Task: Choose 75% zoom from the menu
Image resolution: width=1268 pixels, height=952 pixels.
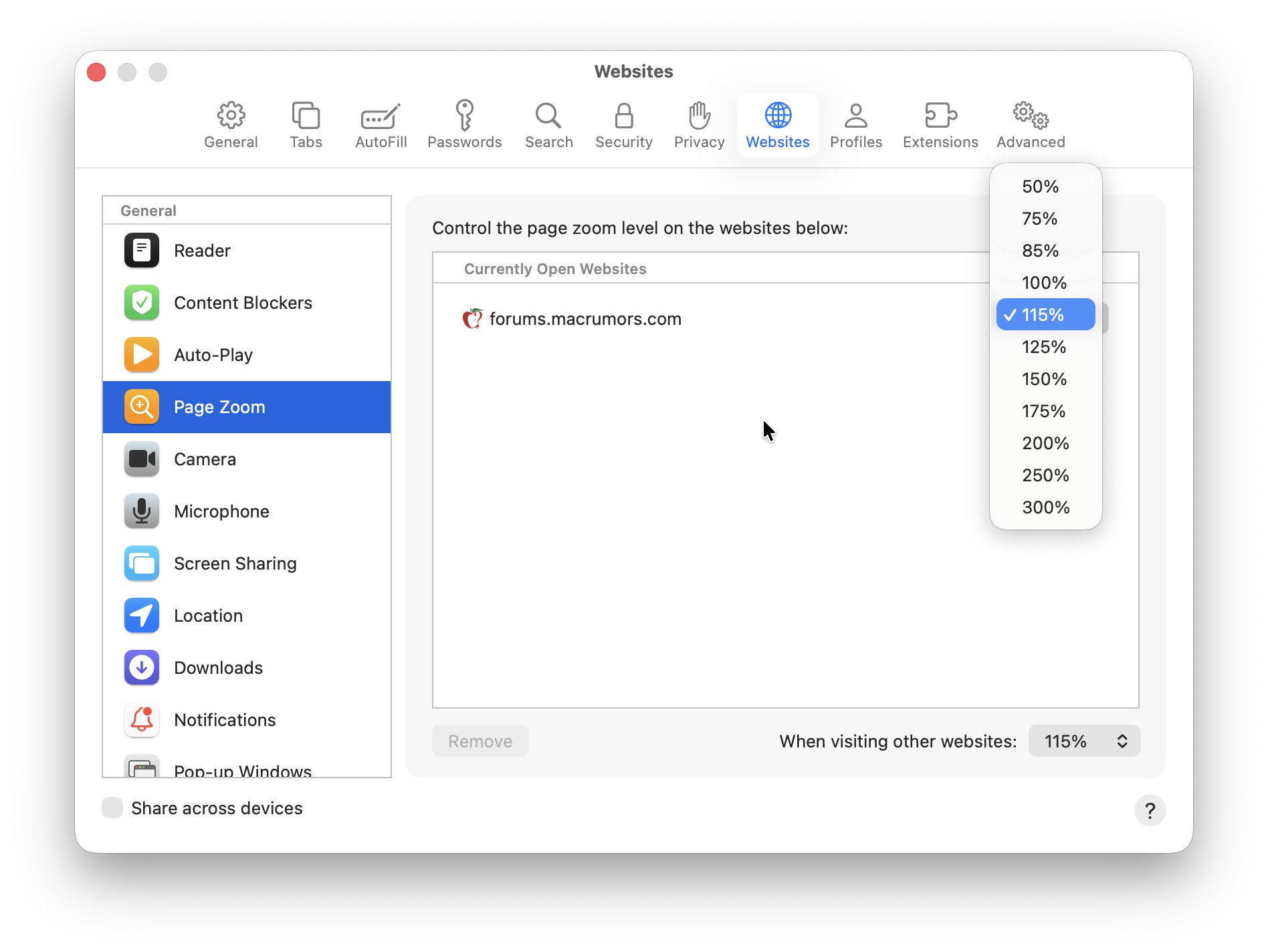Action: [1045, 218]
